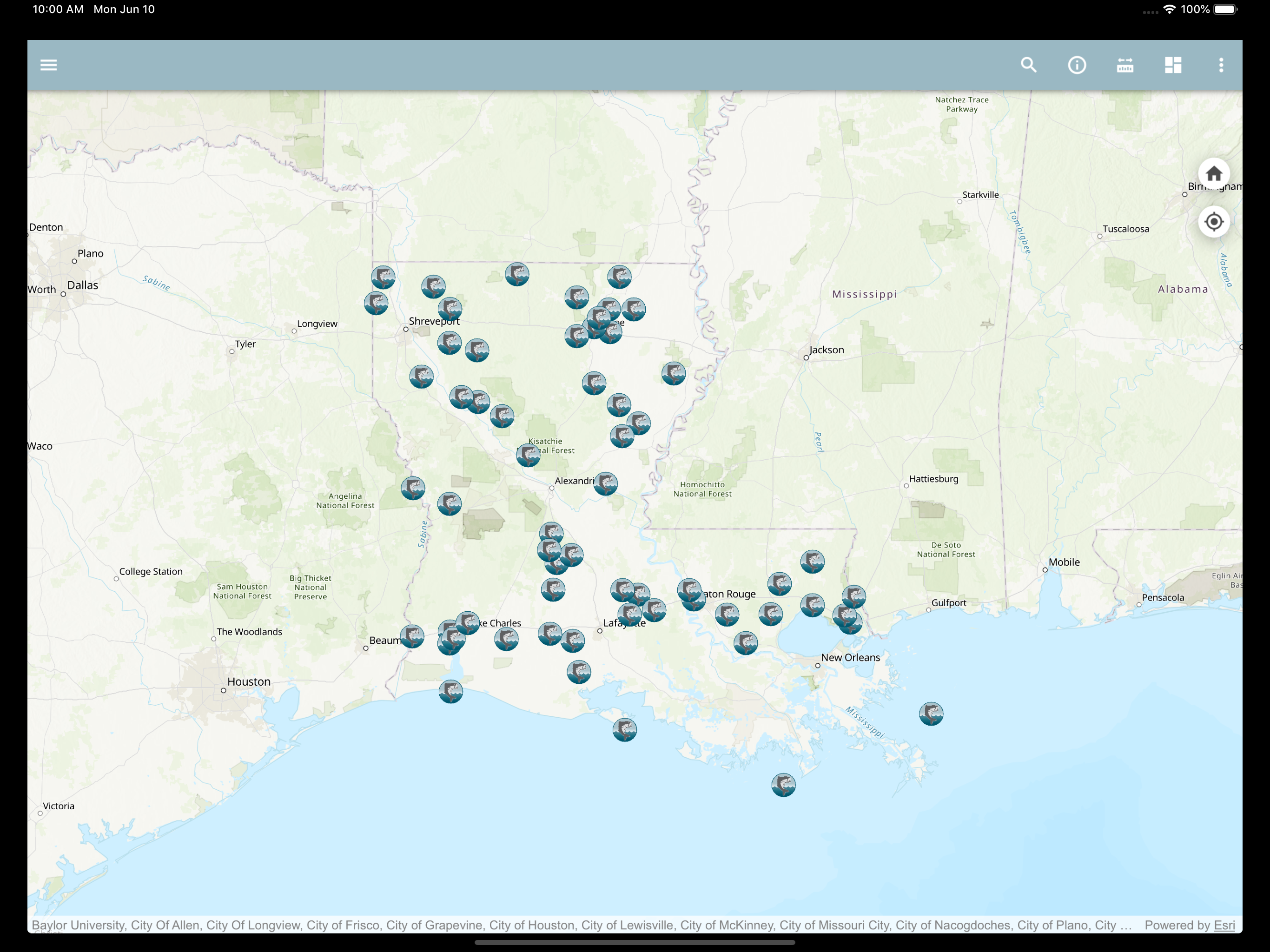Image resolution: width=1270 pixels, height=952 pixels.
Task: Select the measure ruler tool
Action: pyautogui.click(x=1125, y=65)
